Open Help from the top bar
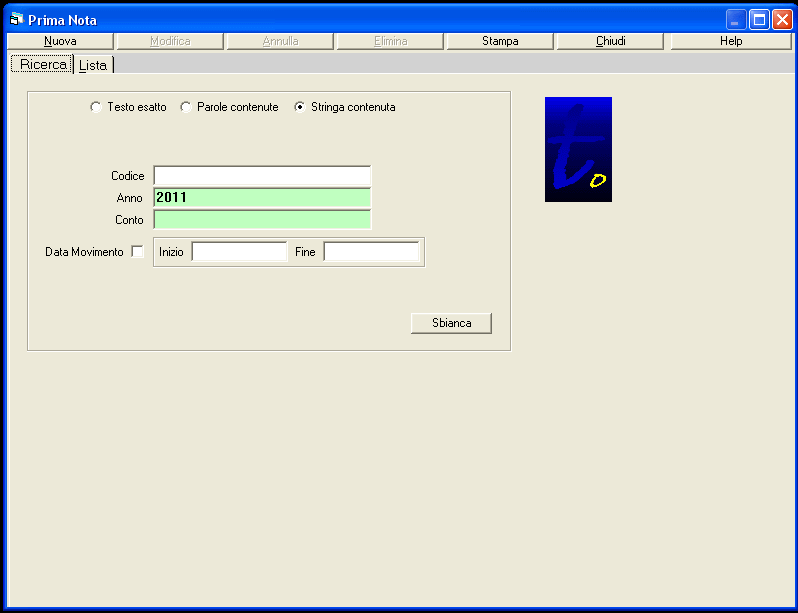 [x=731, y=41]
